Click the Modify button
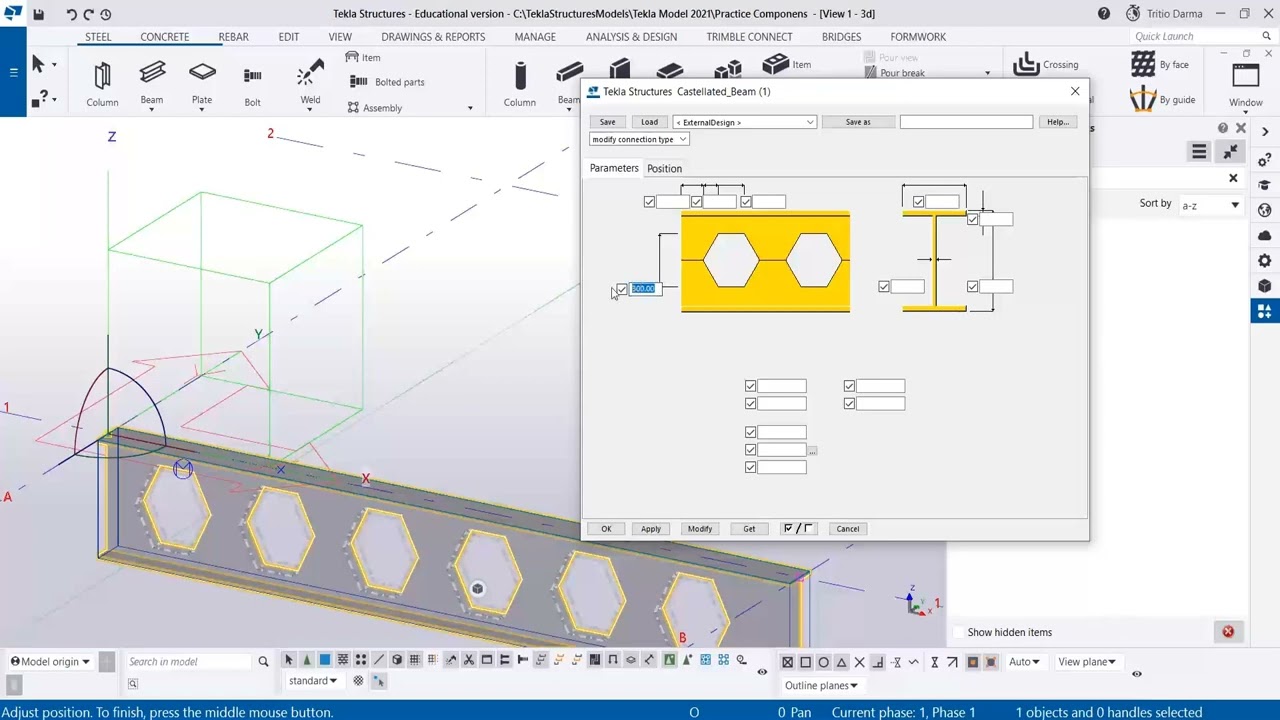Viewport: 1280px width, 720px height. (x=700, y=529)
